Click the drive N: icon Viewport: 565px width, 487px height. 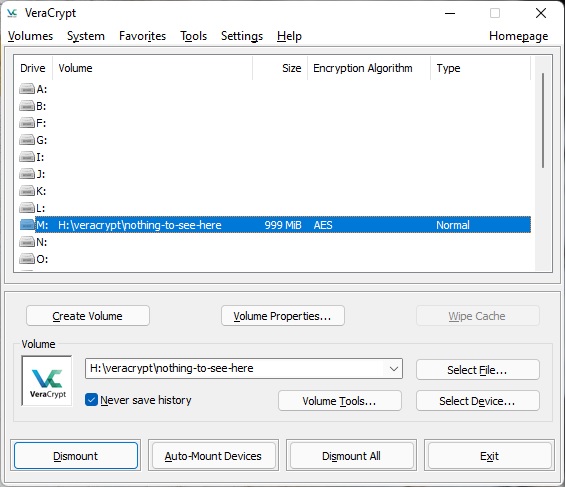[27, 242]
